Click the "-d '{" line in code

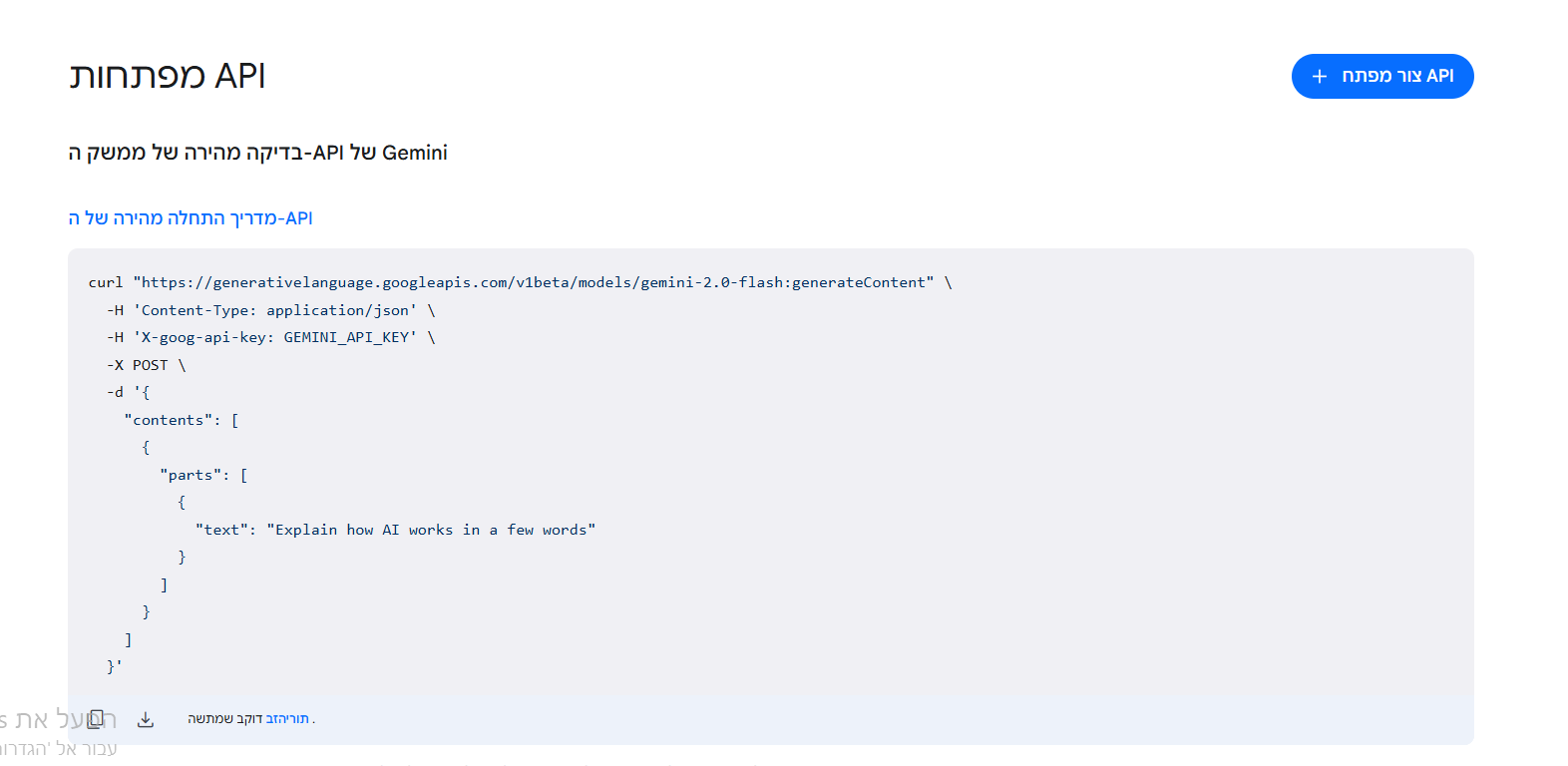point(129,393)
